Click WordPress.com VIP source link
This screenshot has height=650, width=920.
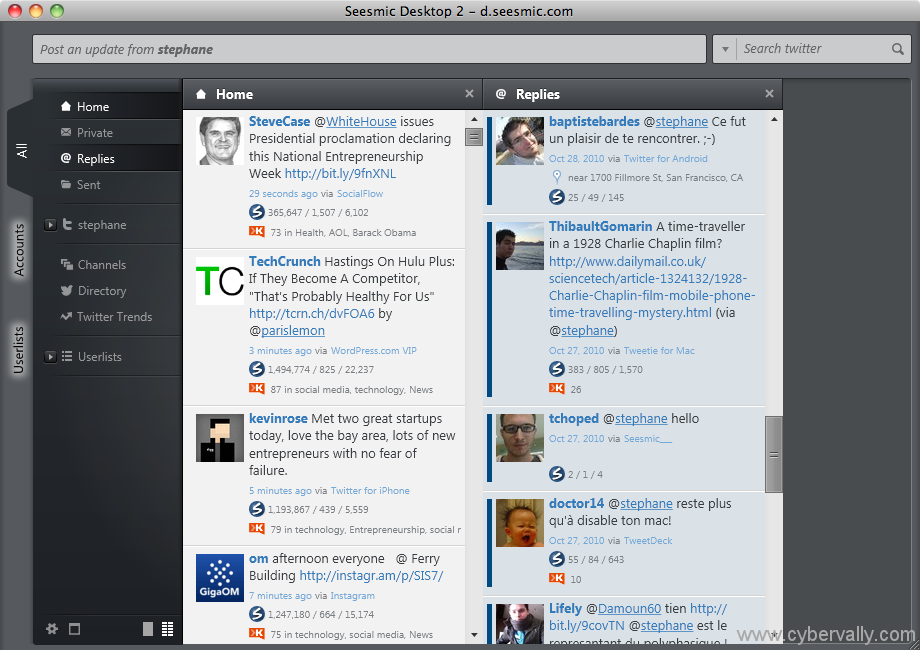[374, 350]
